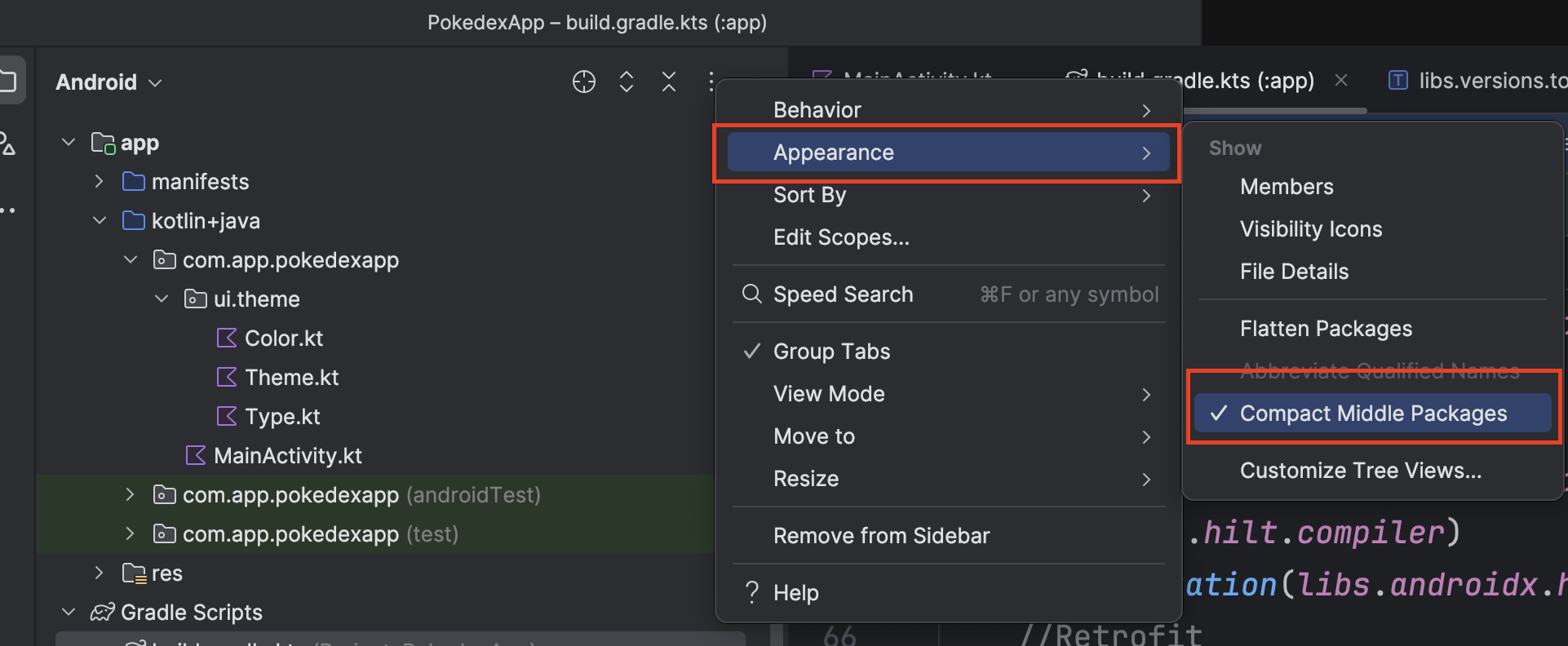The width and height of the screenshot is (1568, 646).
Task: Close the build.gradle.kts (:app) tab
Action: coord(1340,80)
